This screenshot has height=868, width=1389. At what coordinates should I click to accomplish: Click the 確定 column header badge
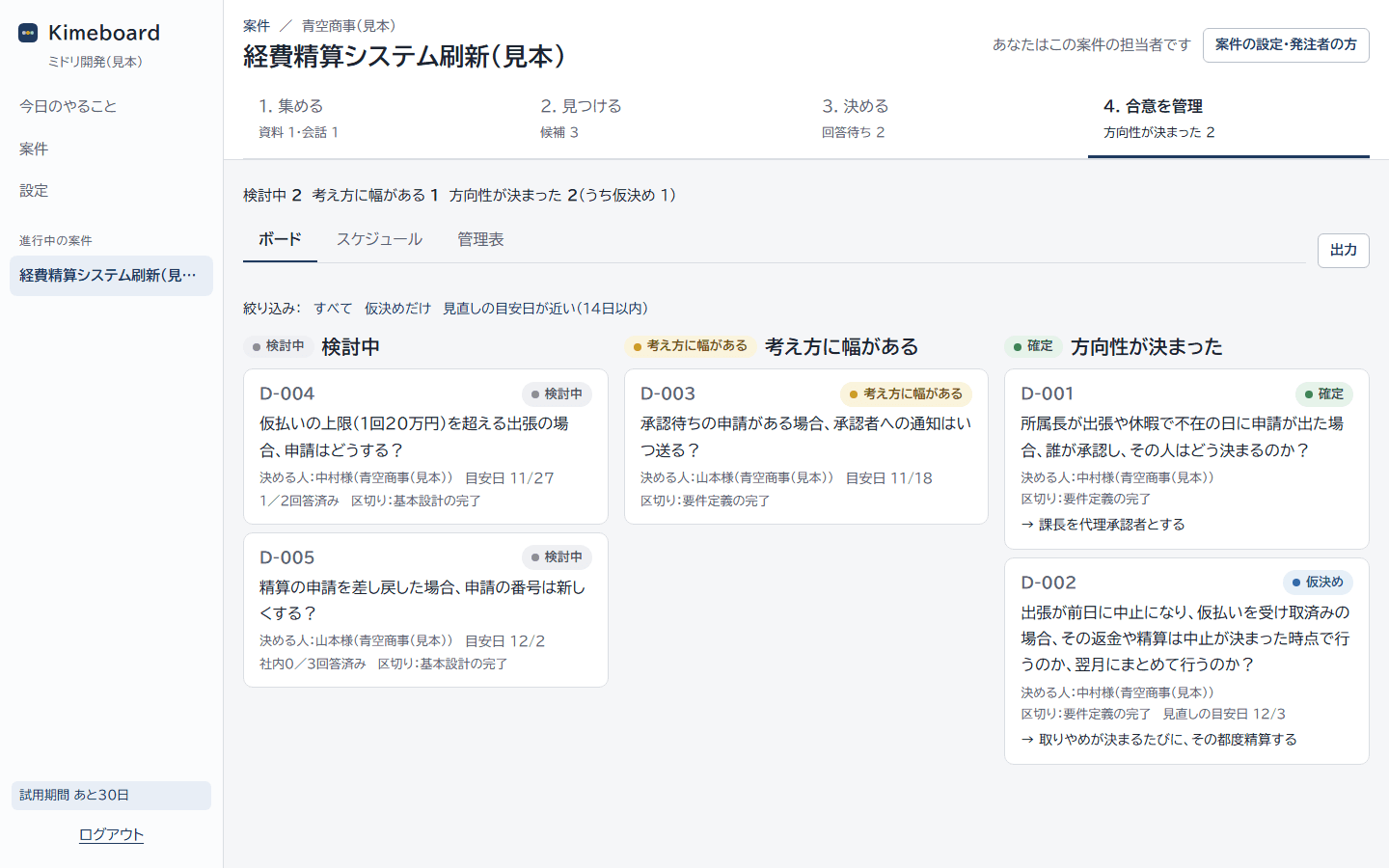click(x=1033, y=346)
